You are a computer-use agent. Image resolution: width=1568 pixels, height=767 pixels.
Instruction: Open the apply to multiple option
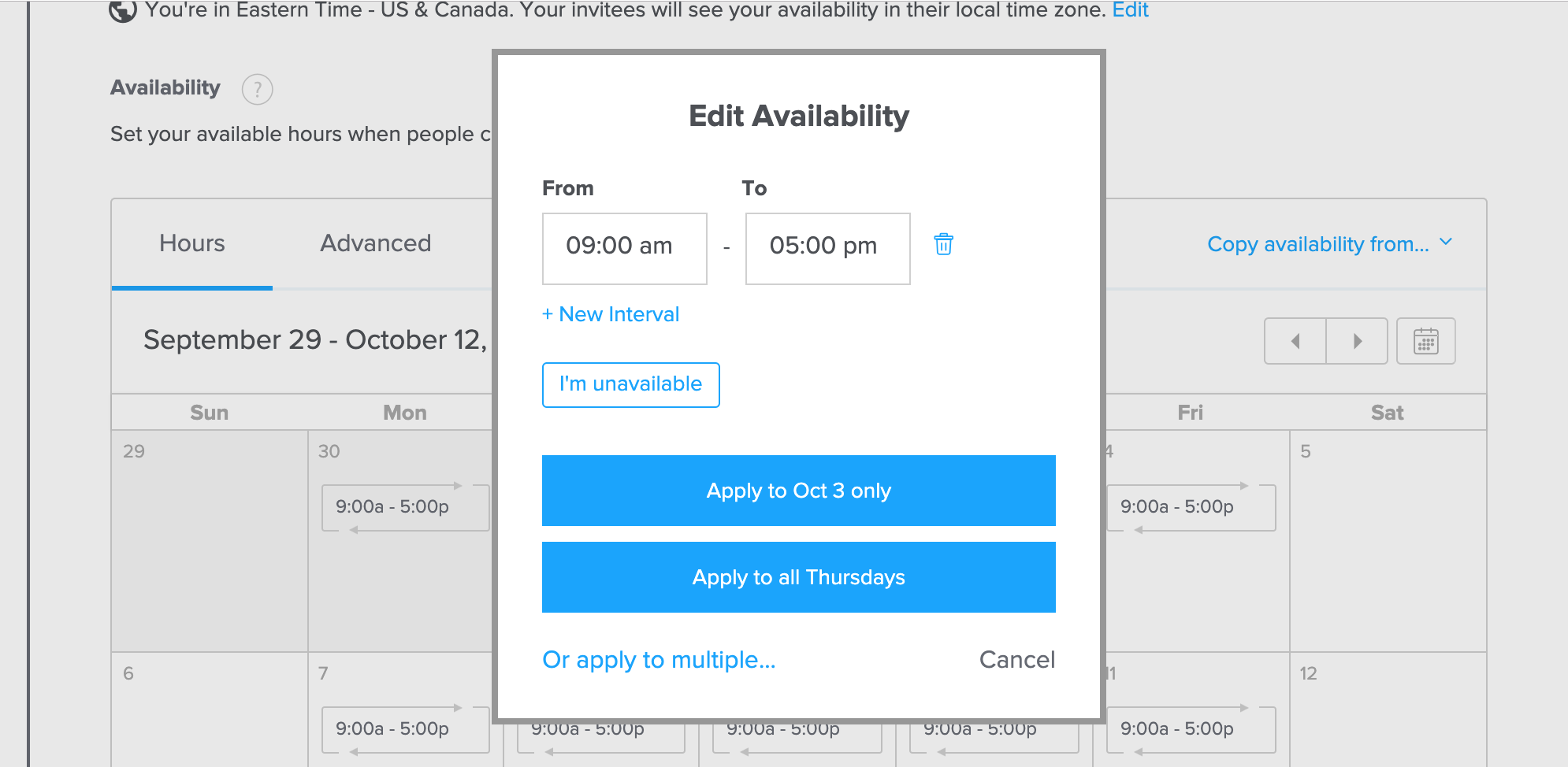658,660
